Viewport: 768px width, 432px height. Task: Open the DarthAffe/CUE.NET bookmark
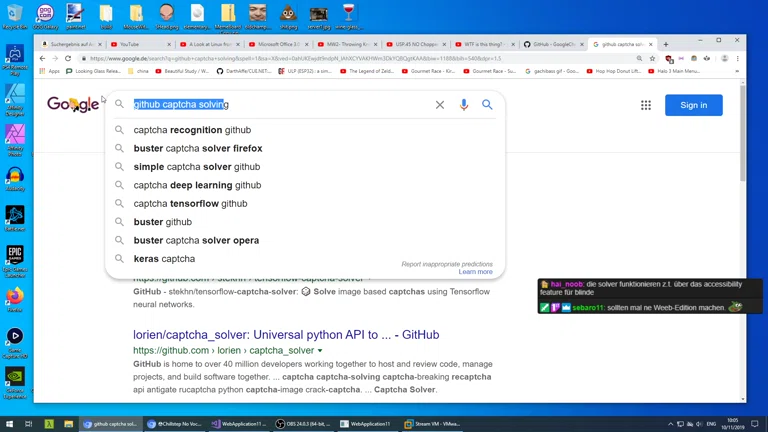point(244,71)
